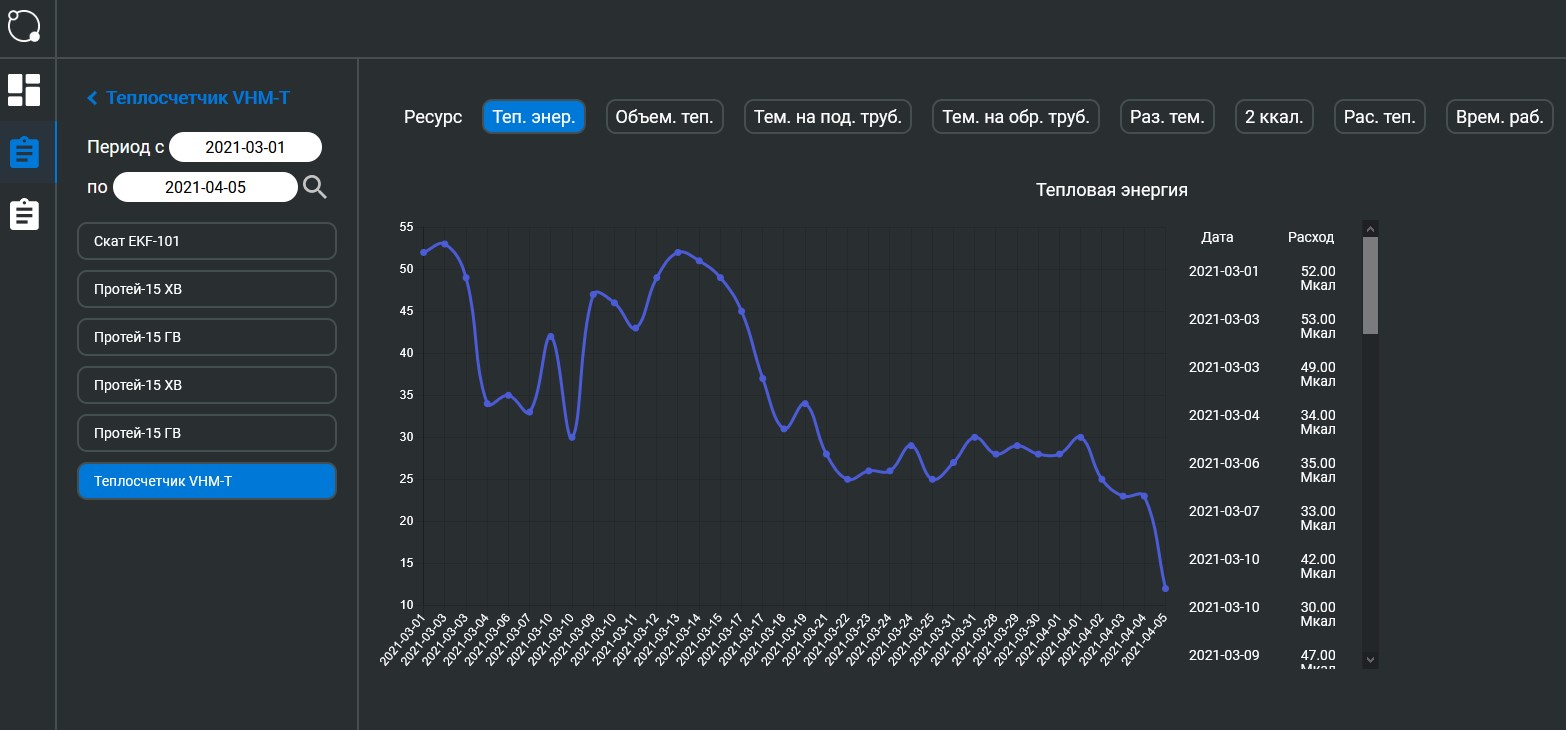Click the table scrollbar up arrow
Screen dimensions: 1566x730
(1370, 228)
